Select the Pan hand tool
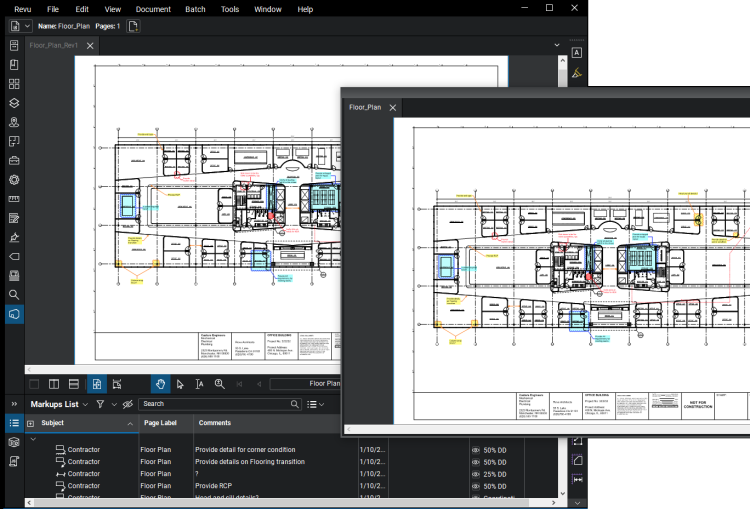Screen dimensions: 750x509 160,384
